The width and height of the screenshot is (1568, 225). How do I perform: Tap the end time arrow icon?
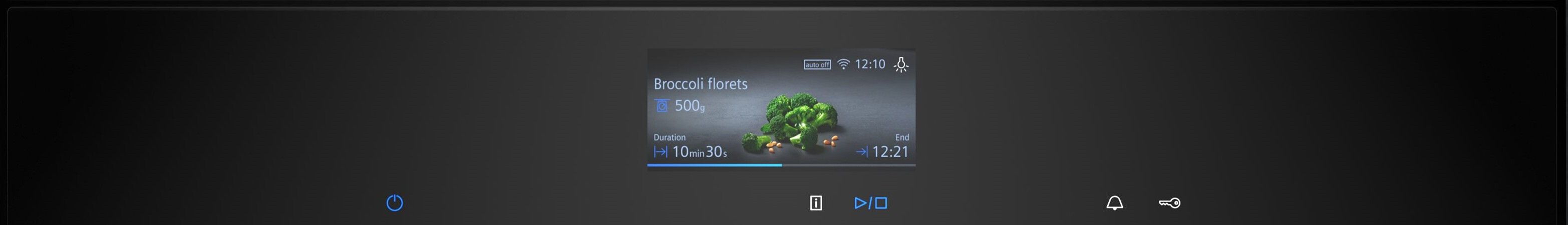pos(862,152)
